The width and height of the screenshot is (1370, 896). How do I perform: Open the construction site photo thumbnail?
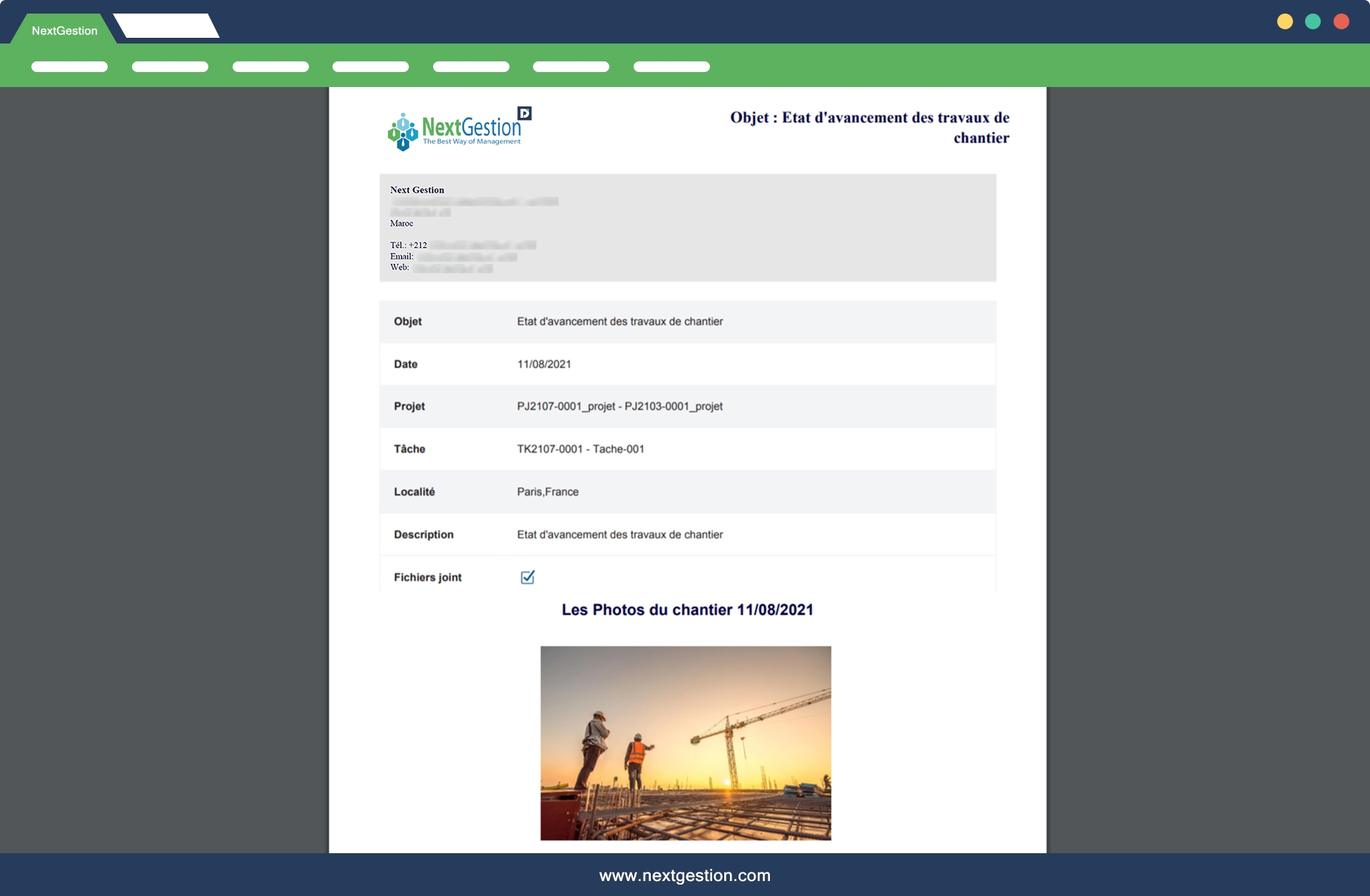click(x=685, y=743)
